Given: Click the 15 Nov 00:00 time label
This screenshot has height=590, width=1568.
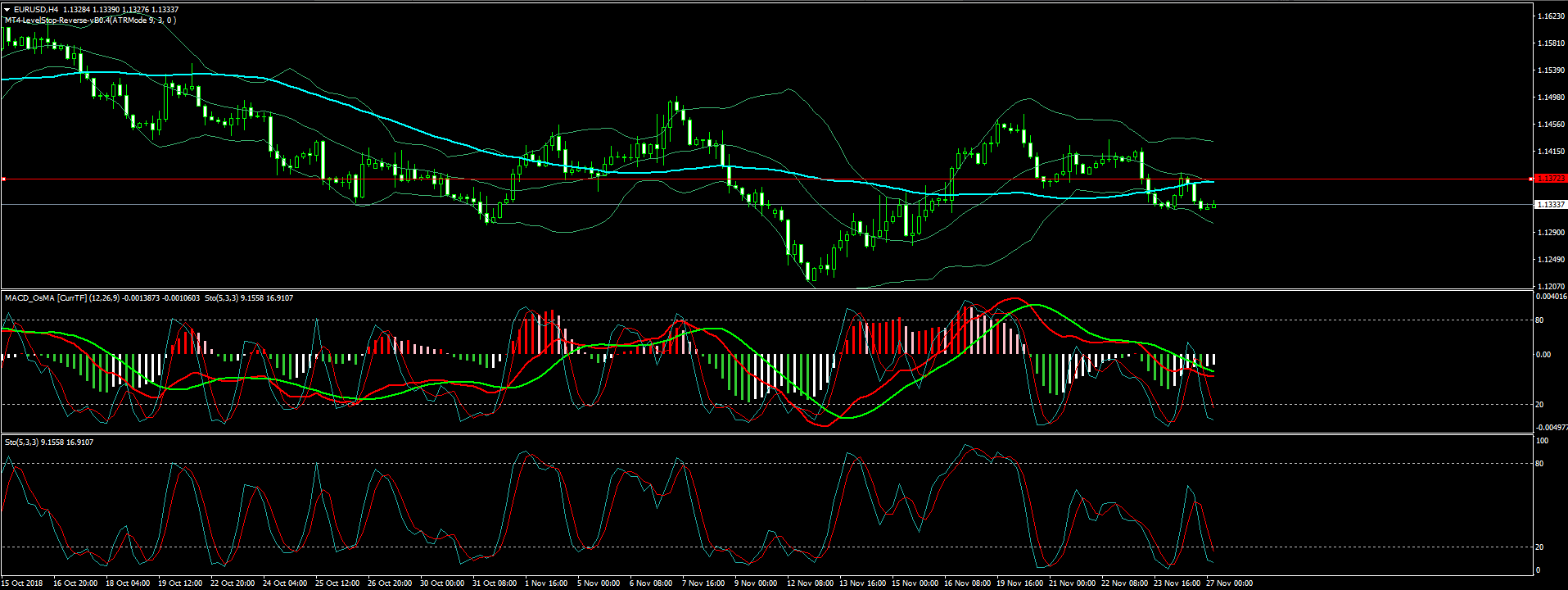Looking at the screenshot, I should pyautogui.click(x=915, y=583).
